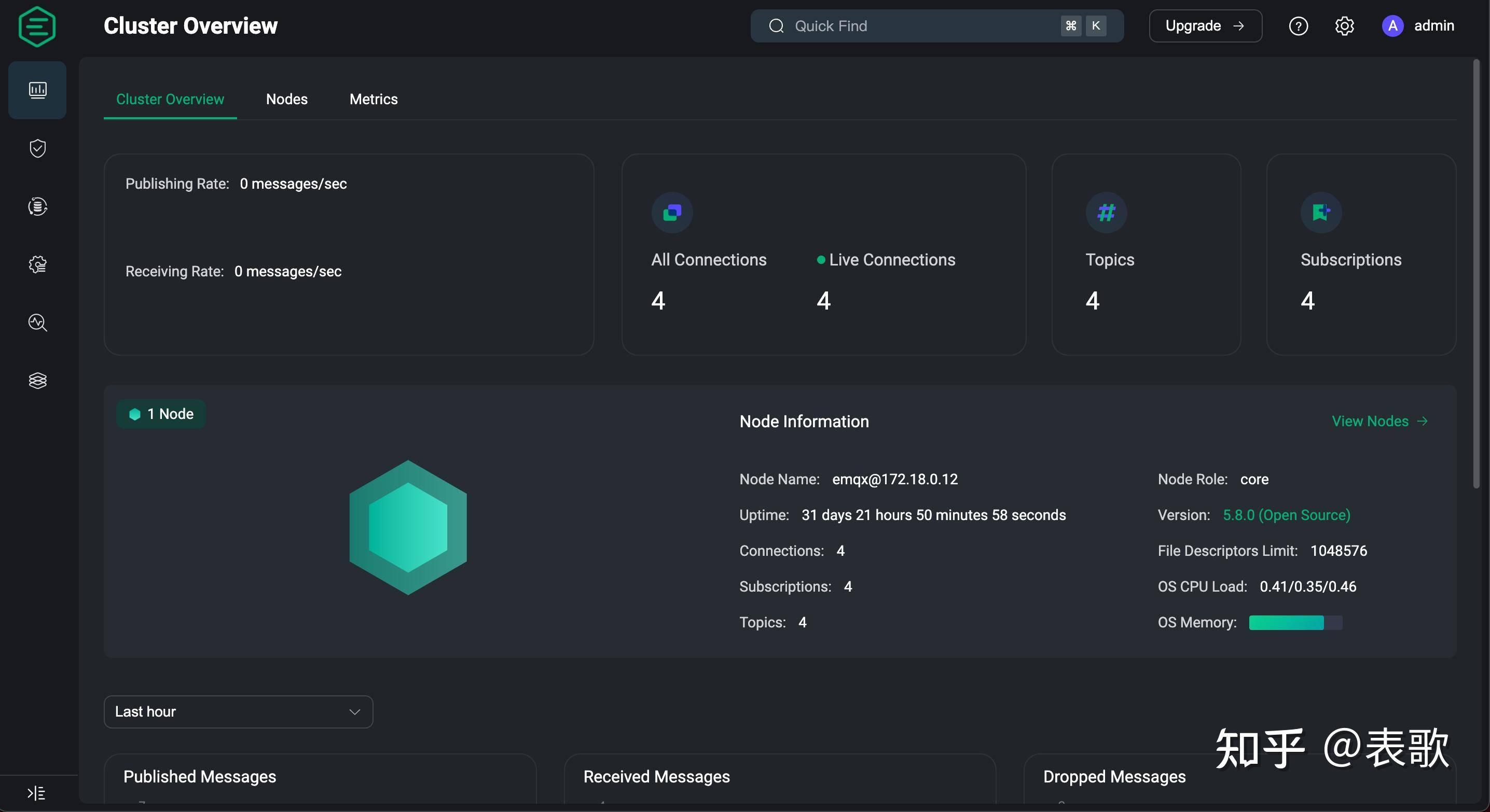The image size is (1490, 812).
Task: Click the Uptime value text
Action: (933, 515)
